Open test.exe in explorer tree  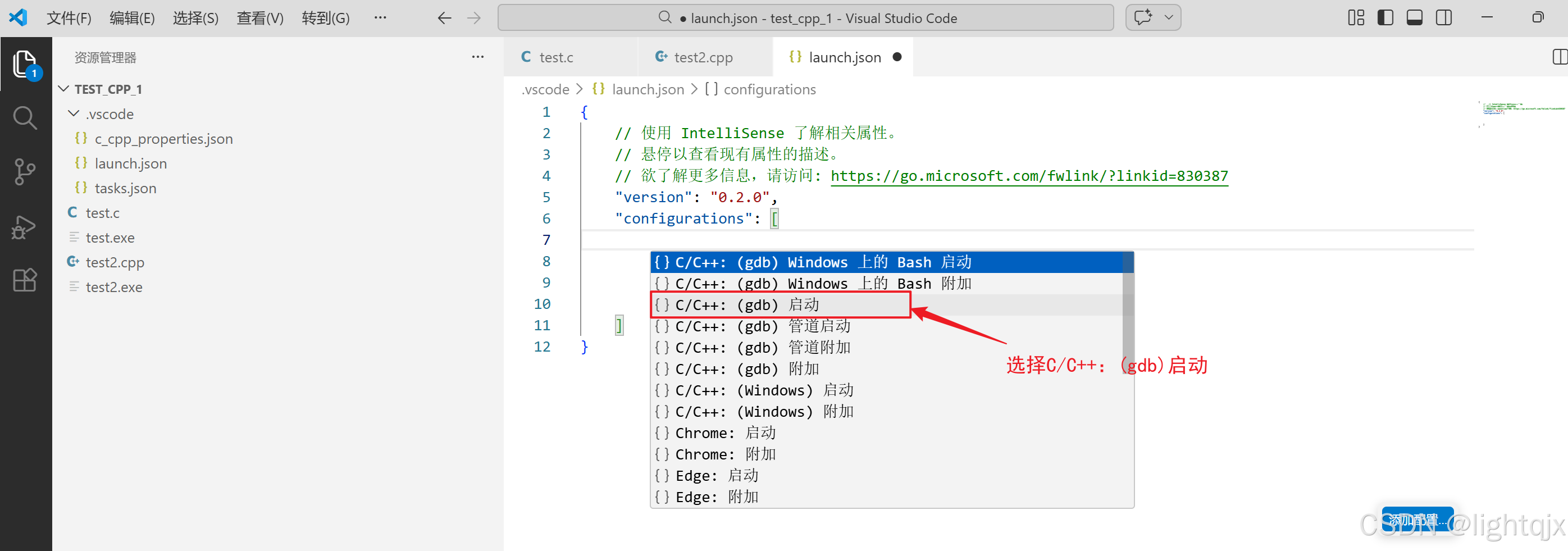[x=110, y=238]
